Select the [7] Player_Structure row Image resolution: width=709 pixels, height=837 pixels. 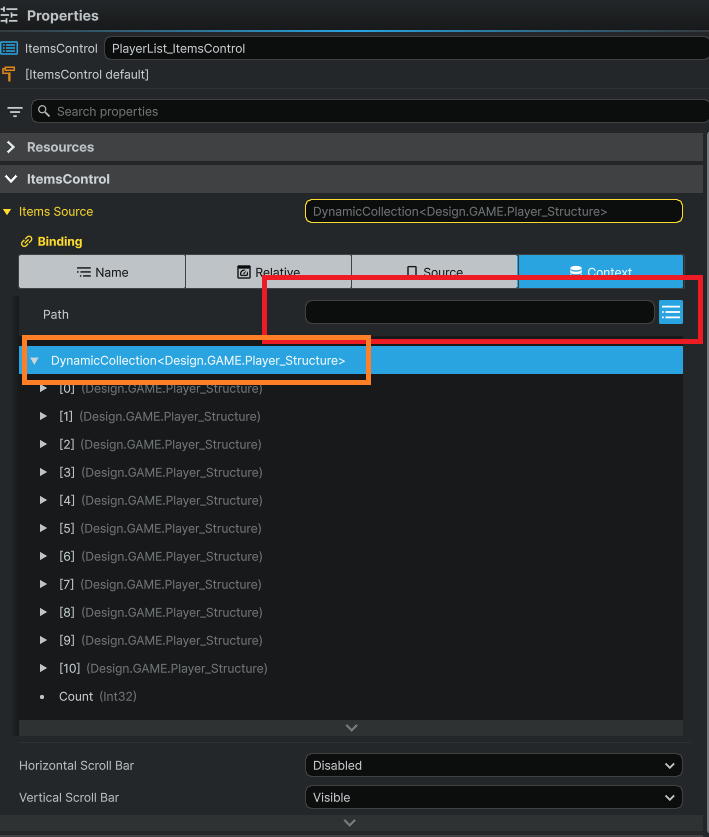(x=351, y=585)
